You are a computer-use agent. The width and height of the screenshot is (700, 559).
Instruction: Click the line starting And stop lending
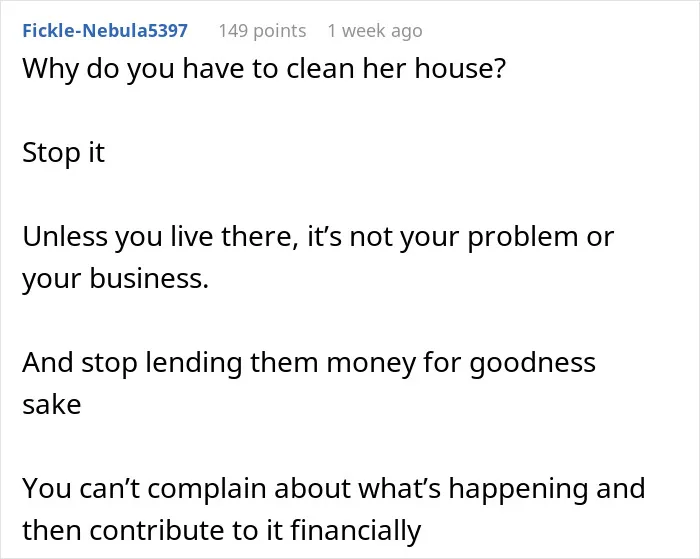(309, 363)
